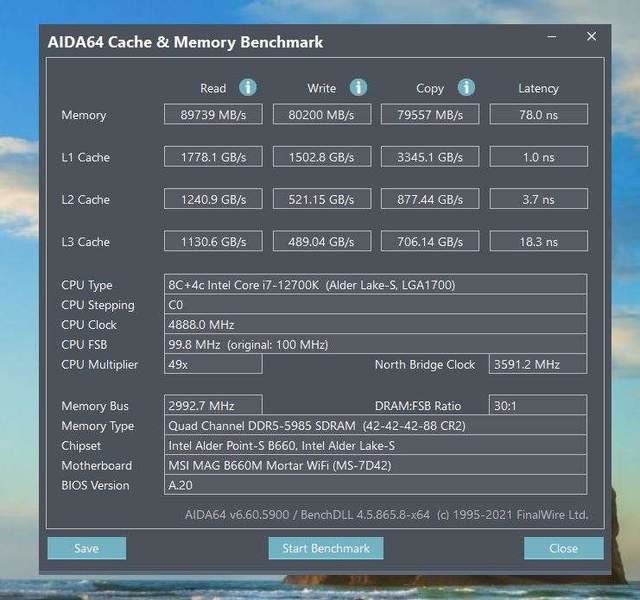The height and width of the screenshot is (600, 640).
Task: Click the Memory Bus value 2992.7 MHz
Action: pyautogui.click(x=213, y=405)
